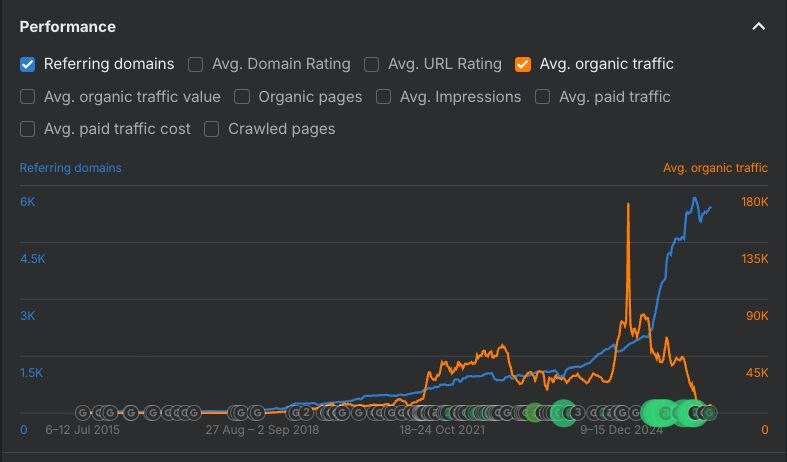Click the 18–24 Oct 2021 date label

click(442, 430)
